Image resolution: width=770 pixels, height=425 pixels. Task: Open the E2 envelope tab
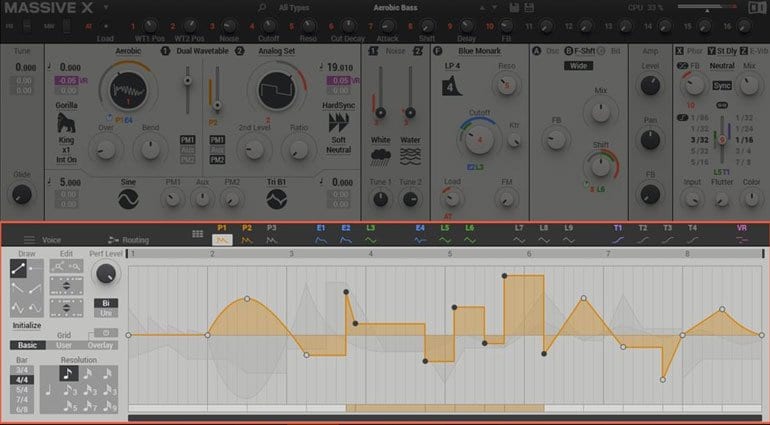click(x=346, y=234)
